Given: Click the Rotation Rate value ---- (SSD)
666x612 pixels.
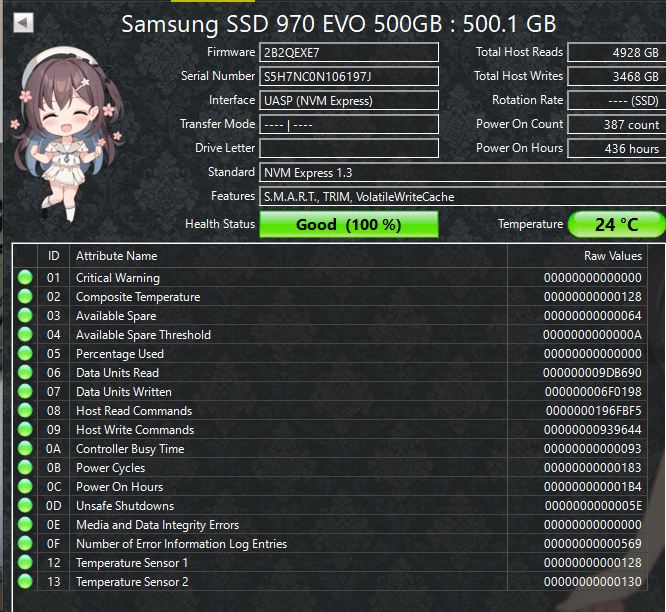Looking at the screenshot, I should (616, 101).
